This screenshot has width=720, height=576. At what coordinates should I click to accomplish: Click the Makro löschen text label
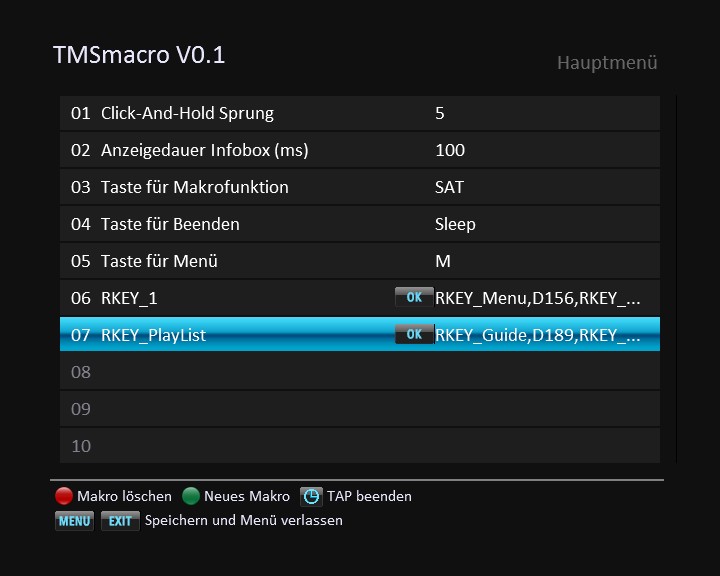124,496
